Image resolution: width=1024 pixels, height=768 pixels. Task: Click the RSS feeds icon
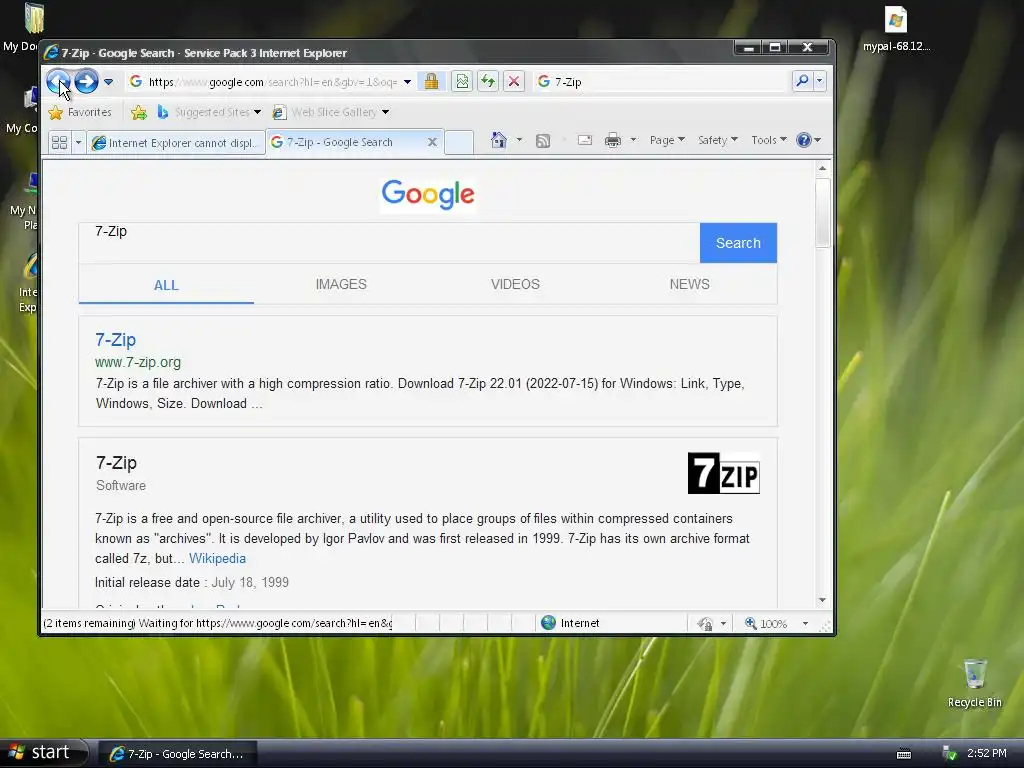(543, 140)
